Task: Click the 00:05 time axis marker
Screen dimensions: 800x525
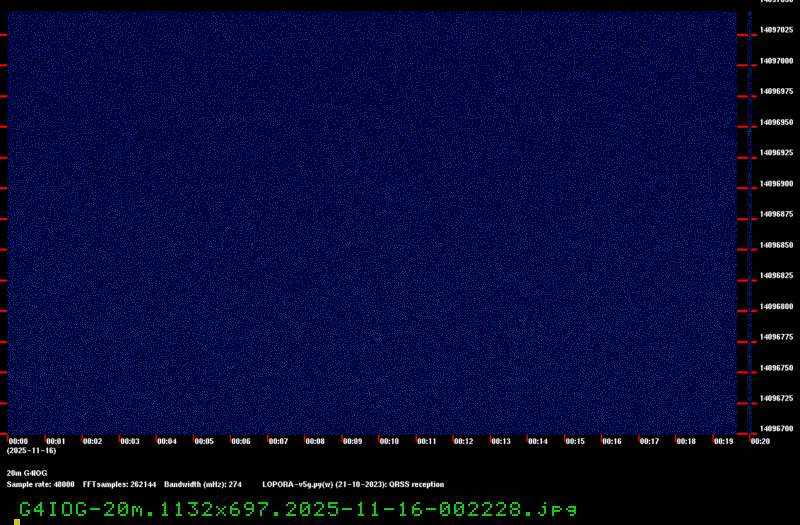Action: point(203,441)
